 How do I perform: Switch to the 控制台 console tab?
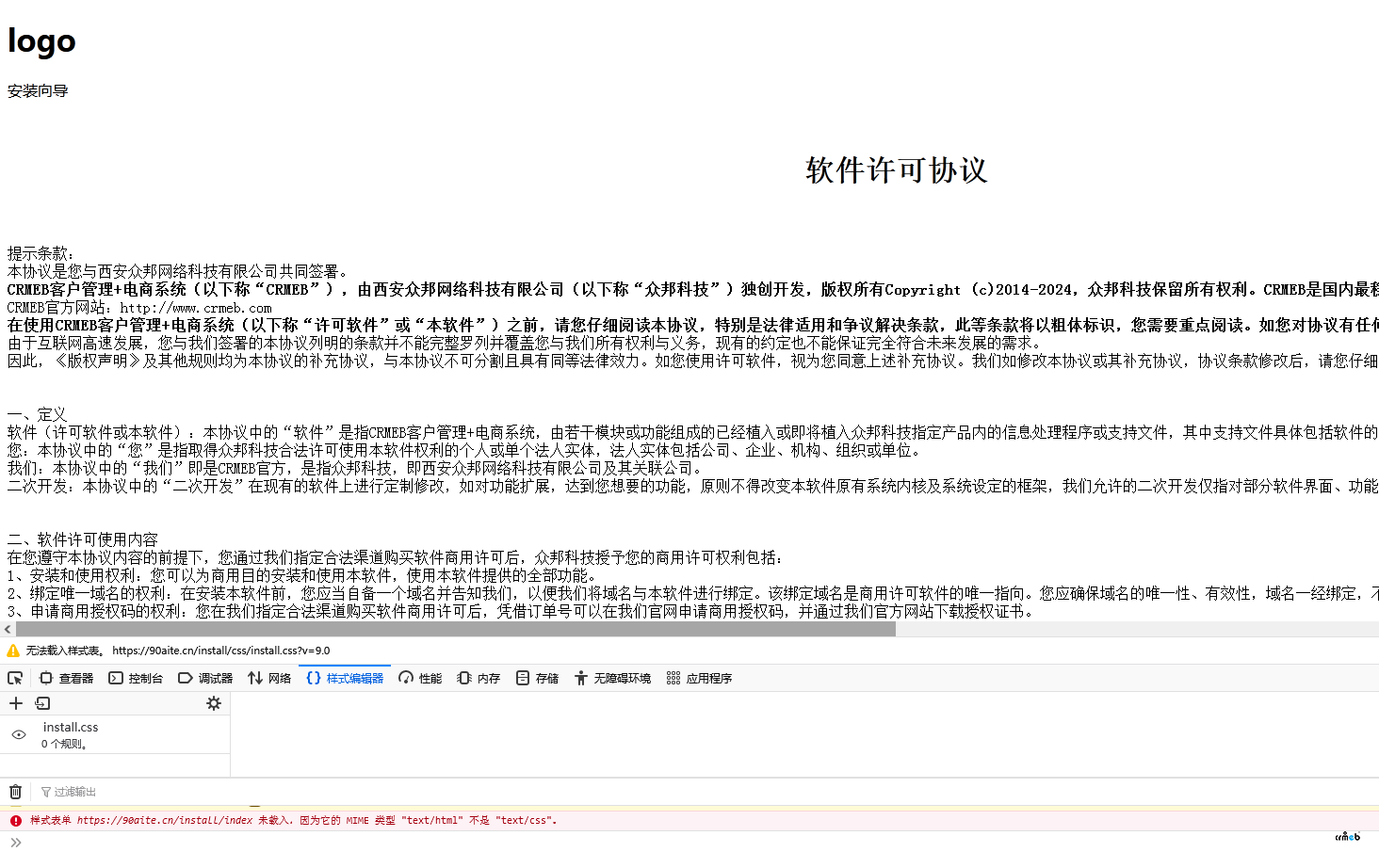[x=136, y=678]
